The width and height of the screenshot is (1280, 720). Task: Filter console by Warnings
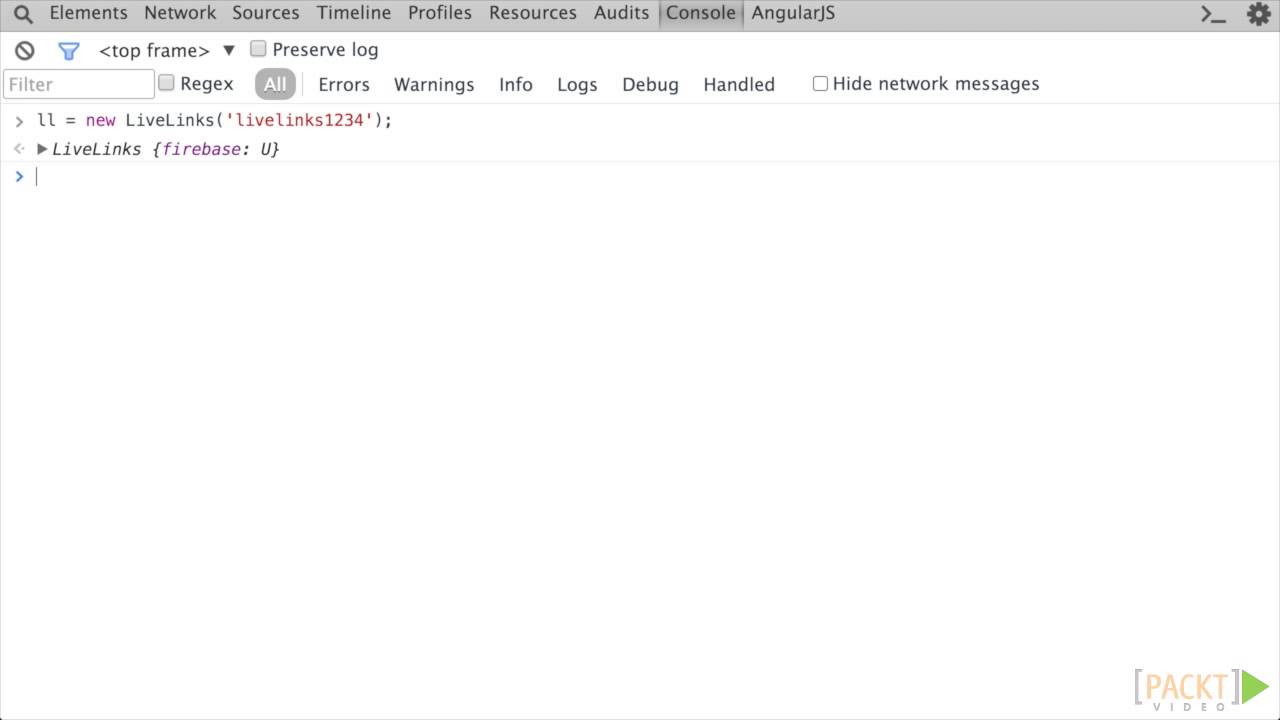[434, 85]
